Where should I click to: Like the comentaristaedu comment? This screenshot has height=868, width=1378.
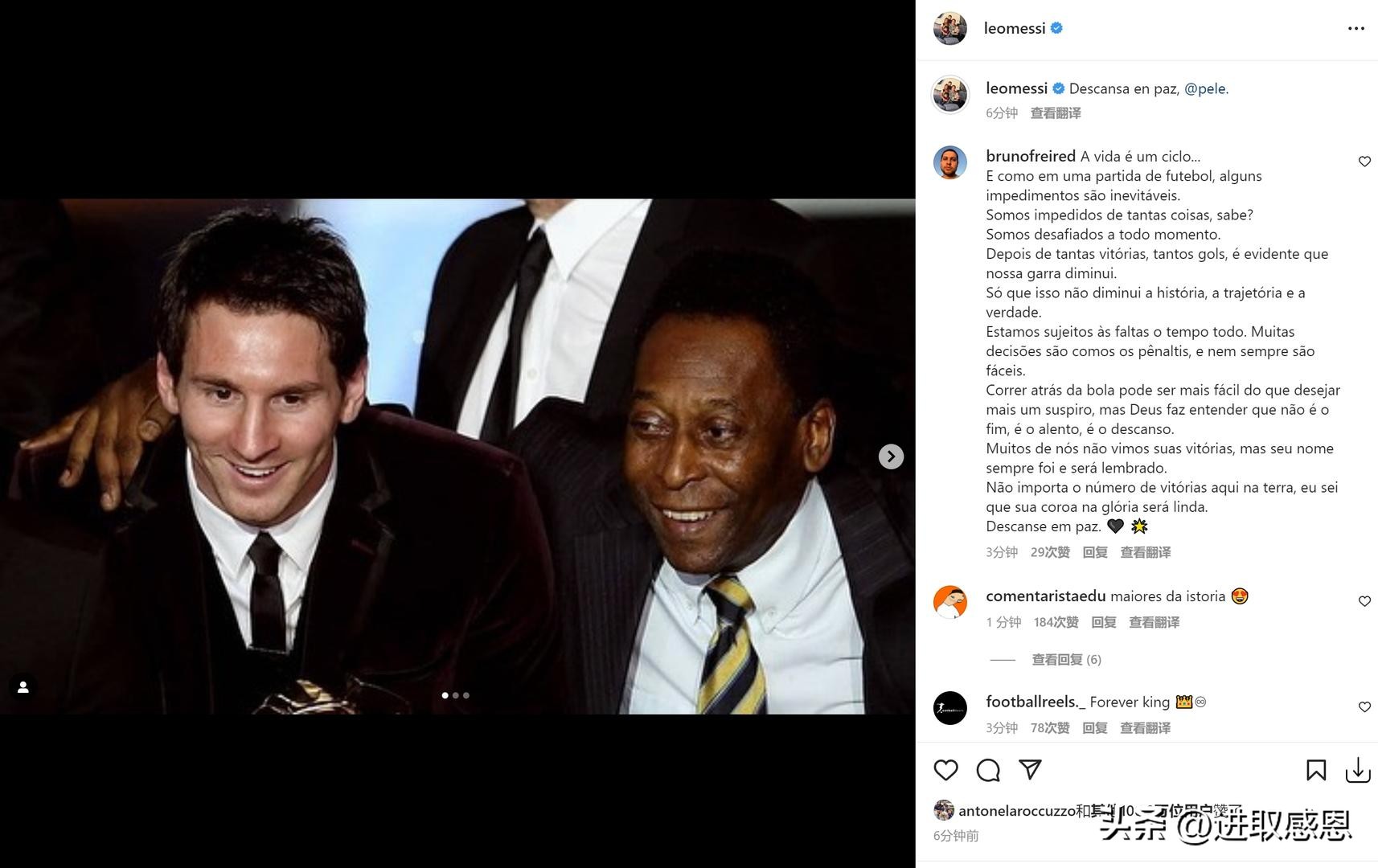[x=1364, y=601]
